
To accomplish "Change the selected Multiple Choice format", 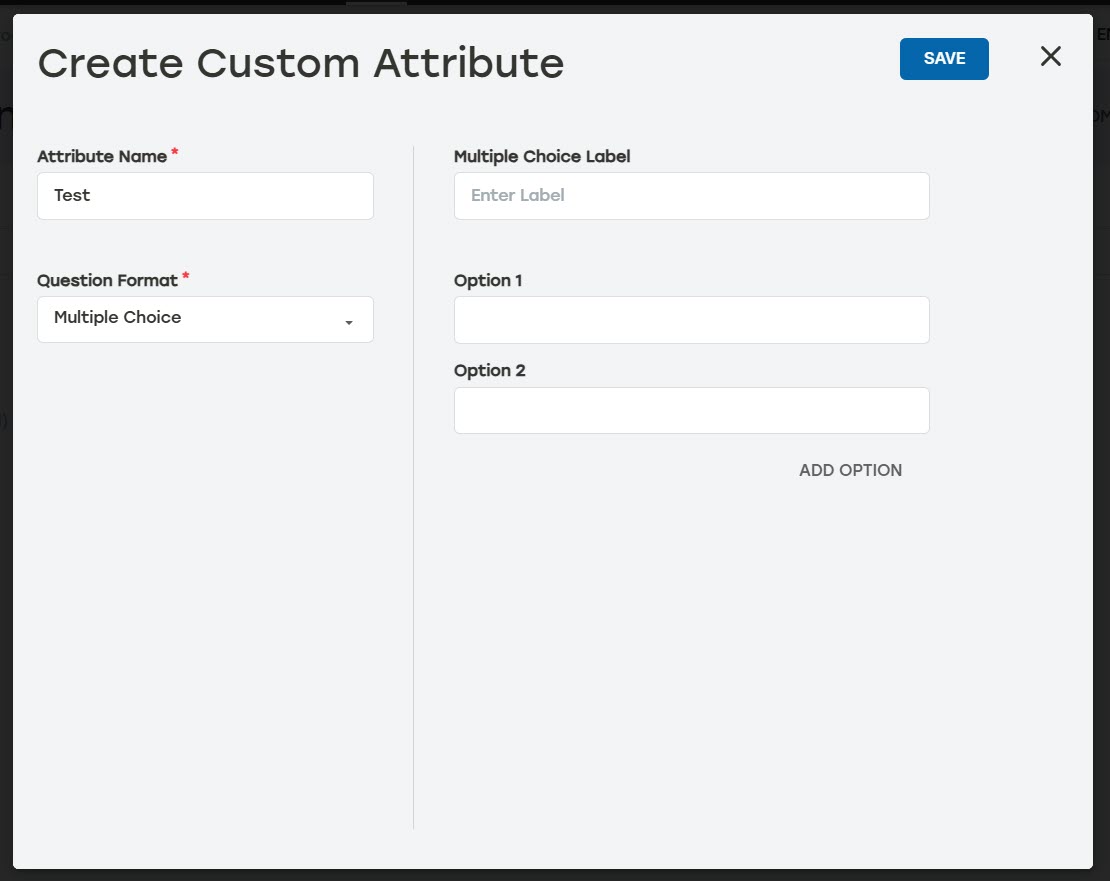I will 205,319.
